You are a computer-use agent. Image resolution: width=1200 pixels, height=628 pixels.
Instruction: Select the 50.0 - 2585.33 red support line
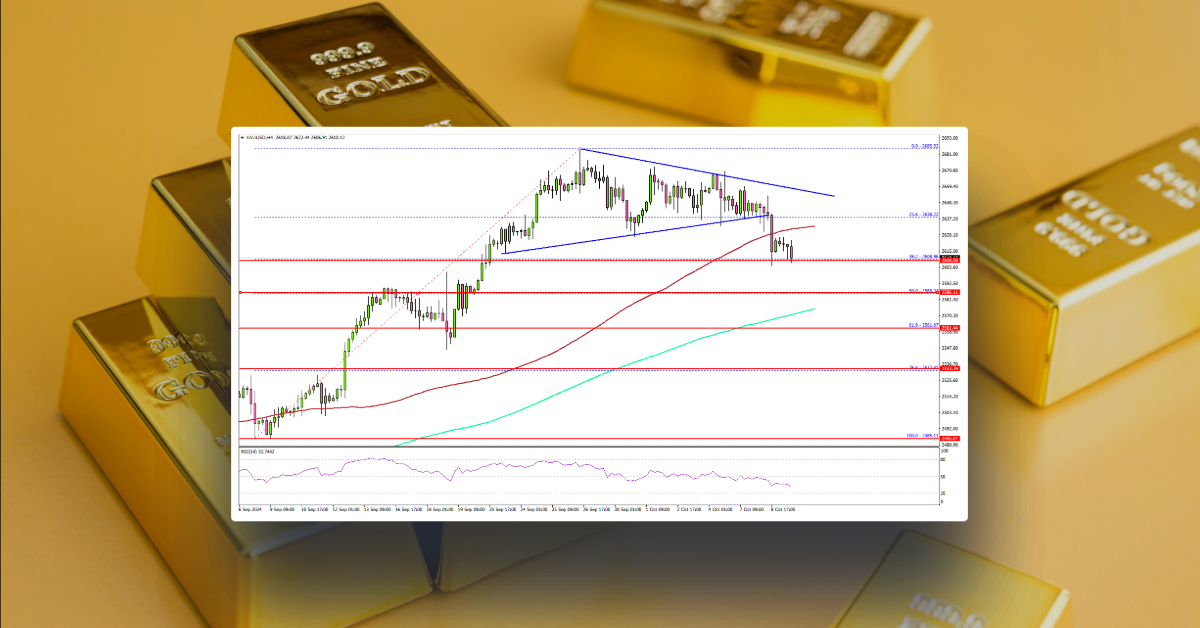[x=600, y=291]
